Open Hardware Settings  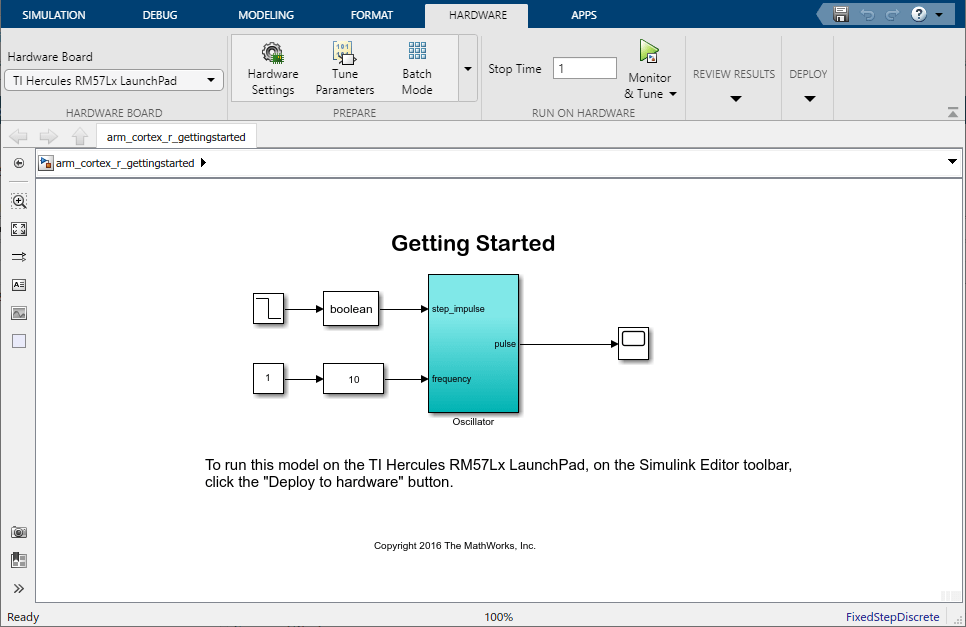pyautogui.click(x=272, y=68)
